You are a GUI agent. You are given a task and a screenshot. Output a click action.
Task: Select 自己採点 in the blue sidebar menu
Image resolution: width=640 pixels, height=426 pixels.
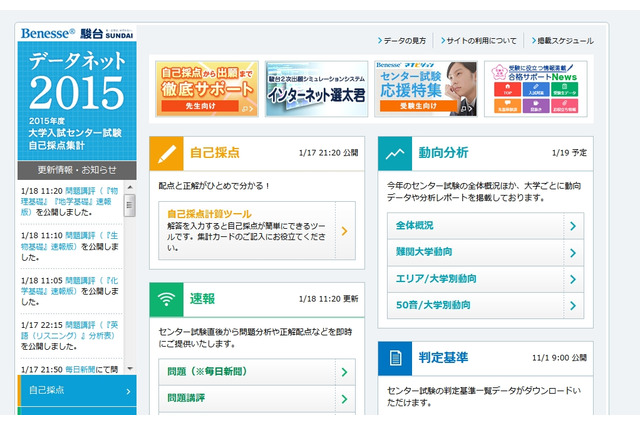click(77, 390)
